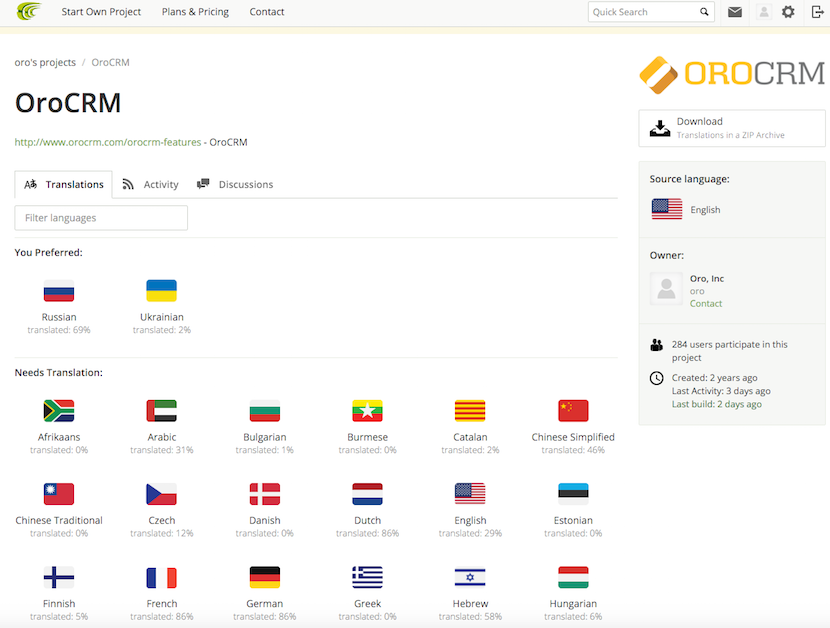
Task: Click the OroCRM project logo
Action: click(x=732, y=75)
